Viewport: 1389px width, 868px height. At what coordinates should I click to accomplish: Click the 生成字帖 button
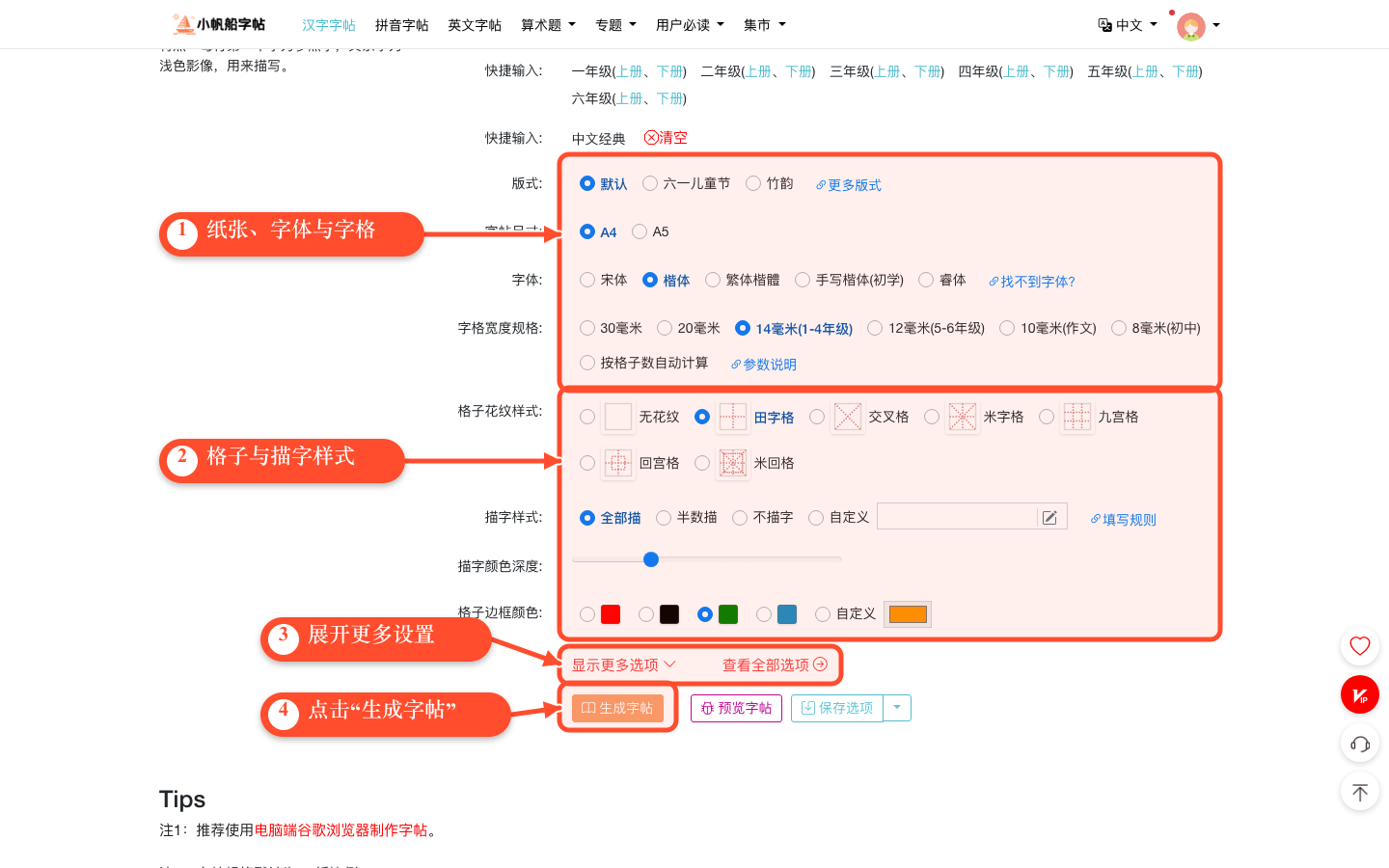[617, 708]
